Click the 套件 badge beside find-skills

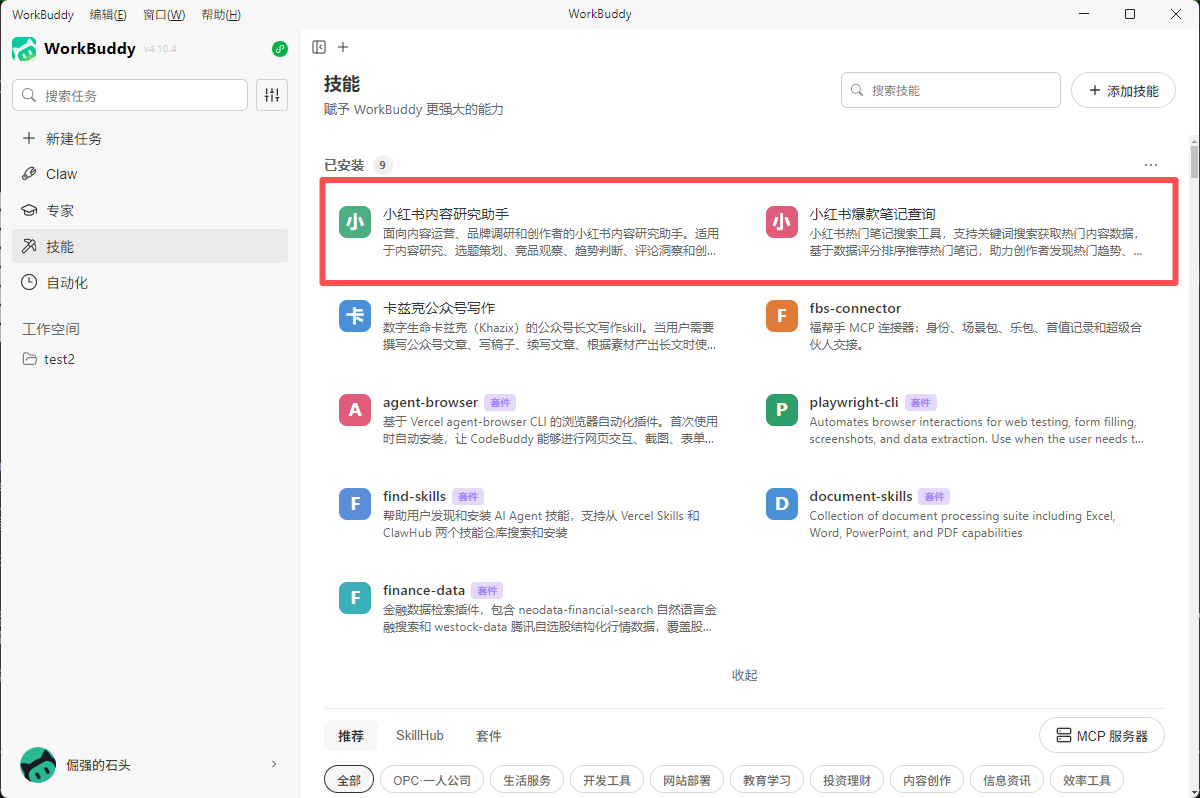tap(468, 497)
